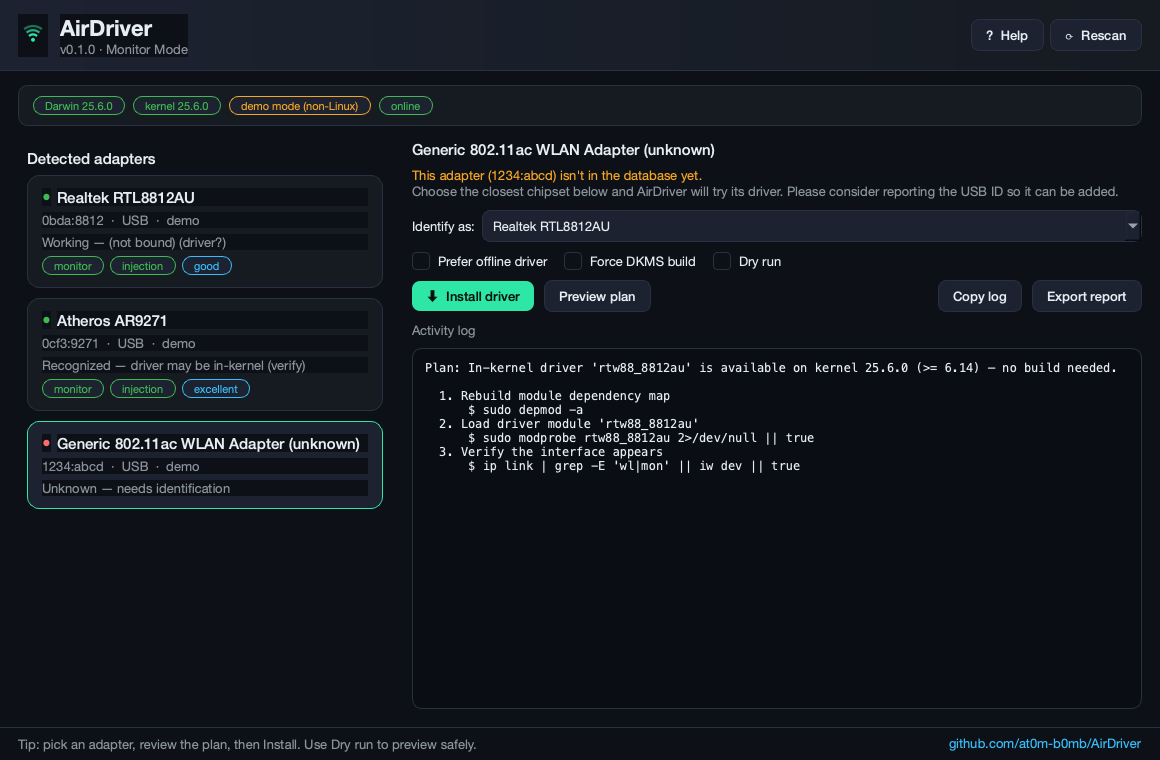Click the 'Identify as:' label

pos(443,226)
